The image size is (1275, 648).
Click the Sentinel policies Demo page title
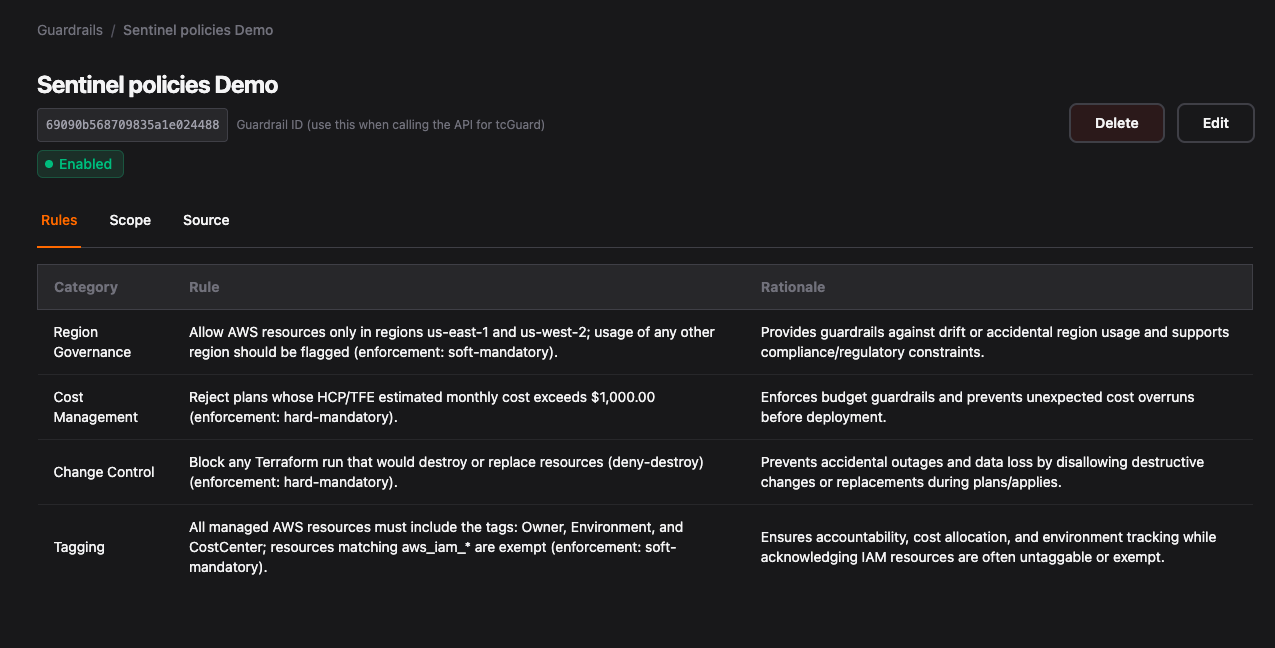(x=157, y=85)
